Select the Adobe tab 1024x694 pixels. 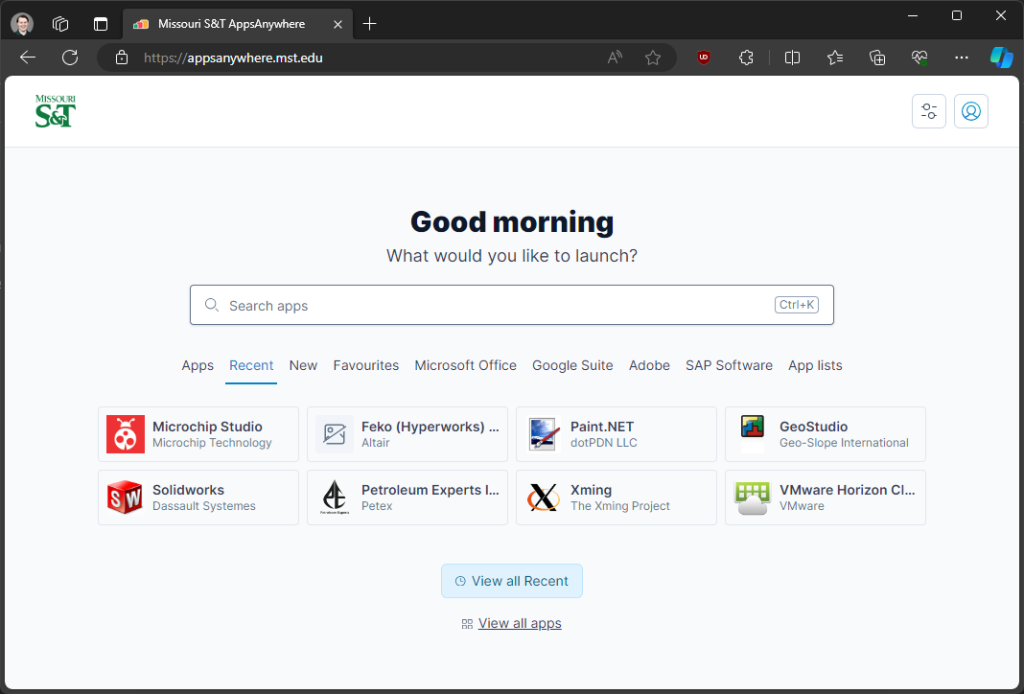coord(649,366)
